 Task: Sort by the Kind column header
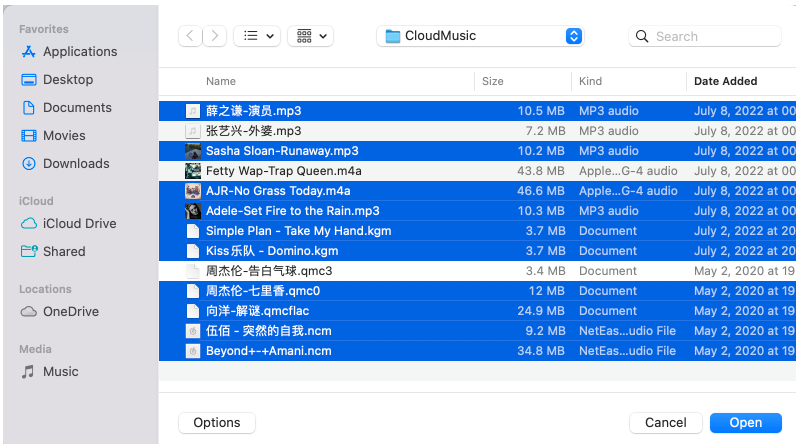pyautogui.click(x=590, y=81)
